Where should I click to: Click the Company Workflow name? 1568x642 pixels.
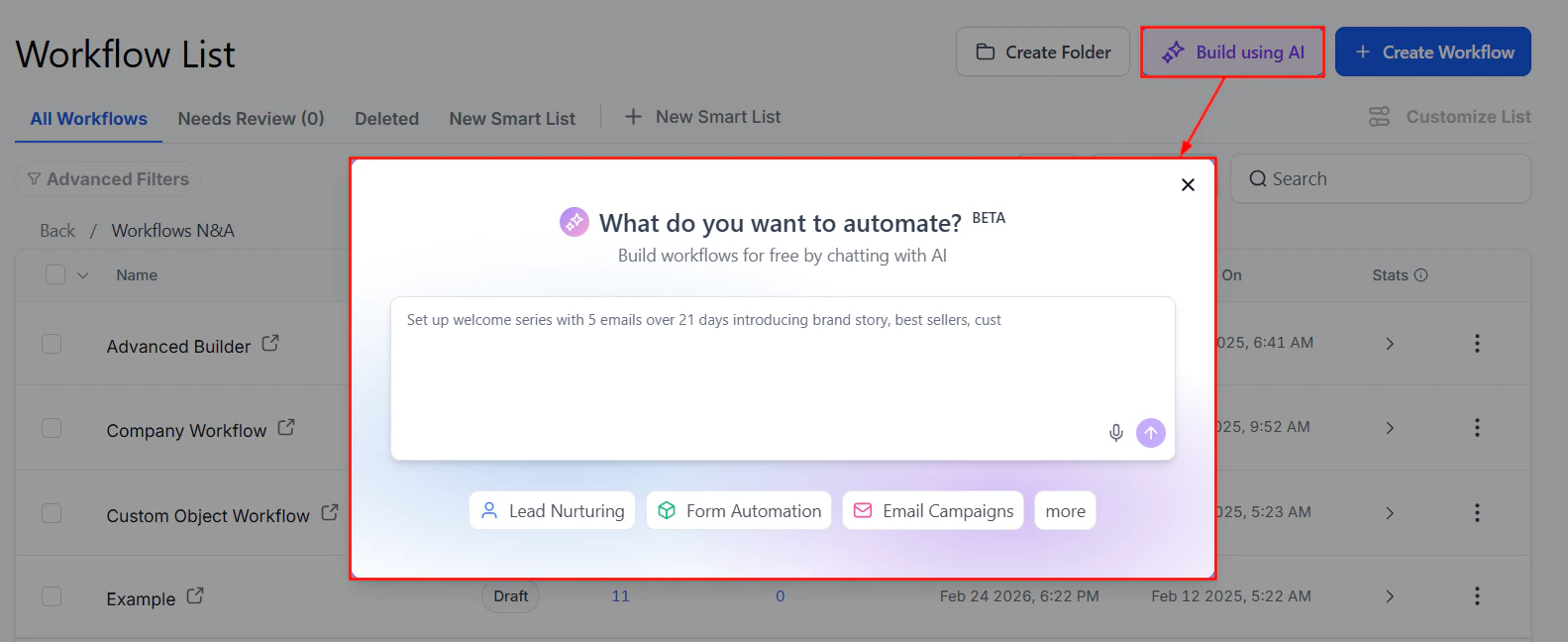(x=186, y=431)
